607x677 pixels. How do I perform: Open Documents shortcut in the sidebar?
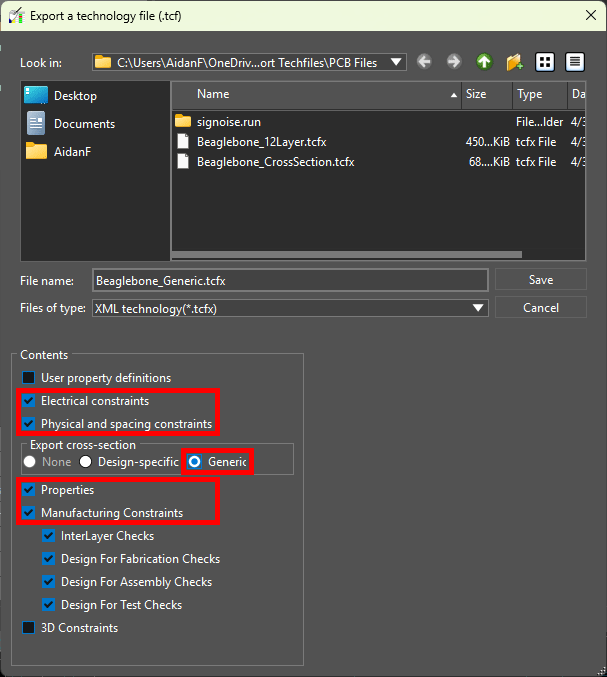point(84,124)
